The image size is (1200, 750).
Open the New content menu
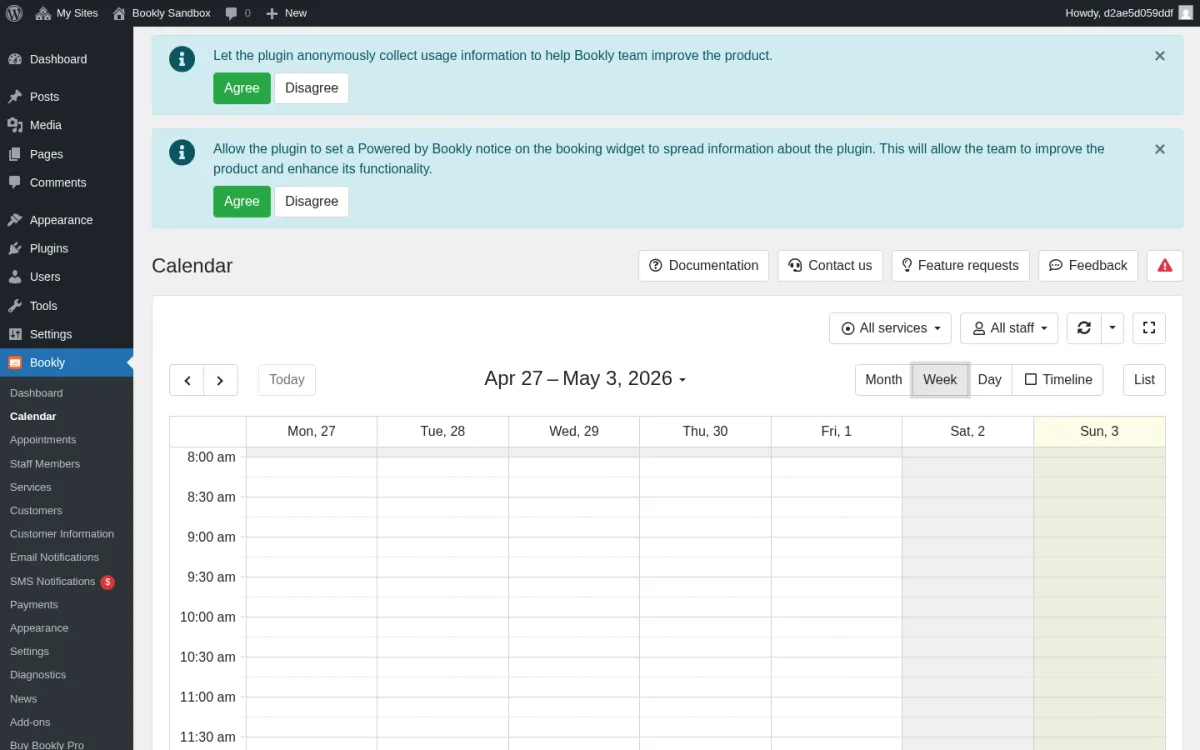[x=287, y=13]
